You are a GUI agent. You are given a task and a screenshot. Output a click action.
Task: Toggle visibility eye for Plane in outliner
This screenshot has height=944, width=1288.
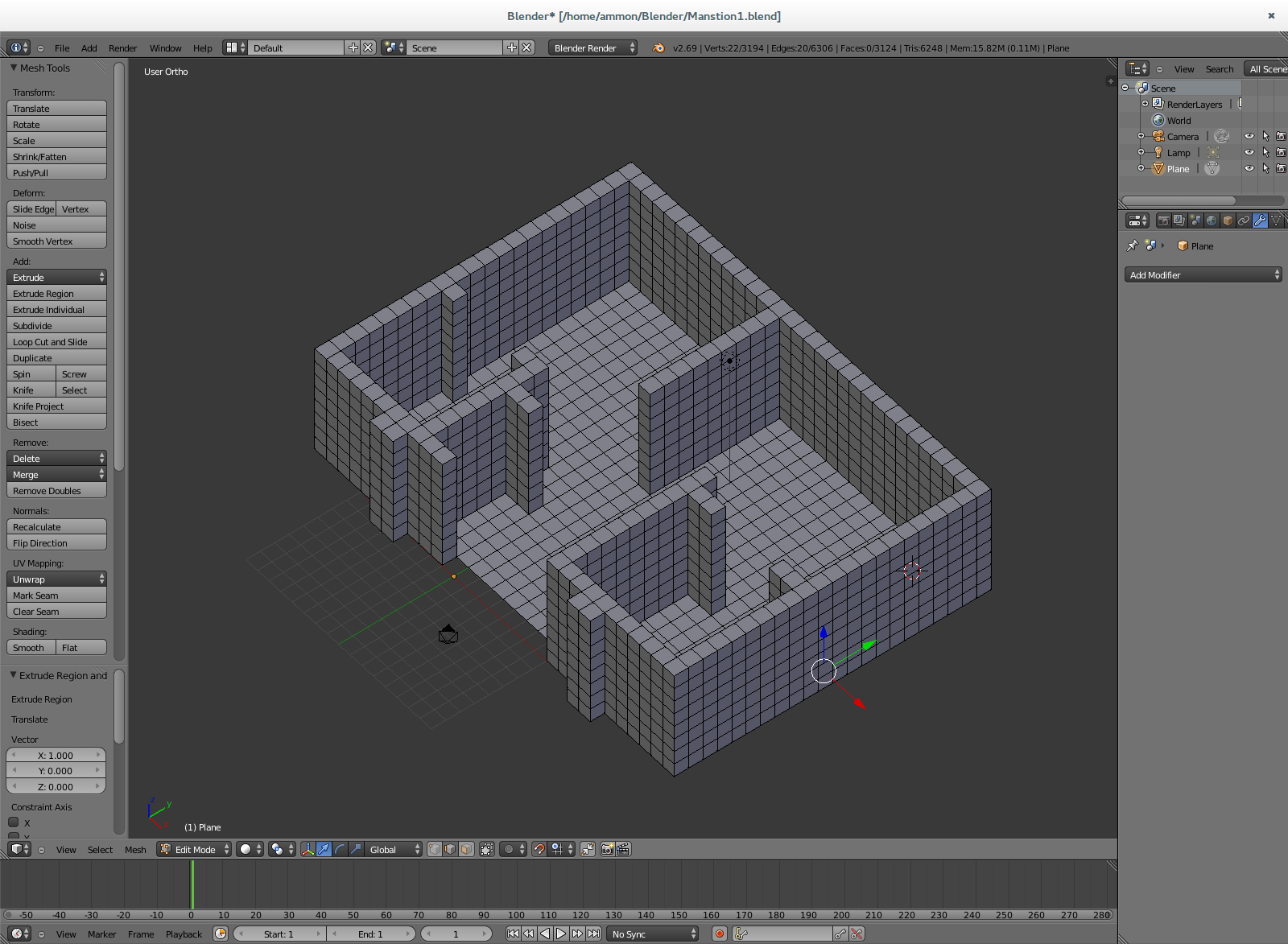[1249, 168]
